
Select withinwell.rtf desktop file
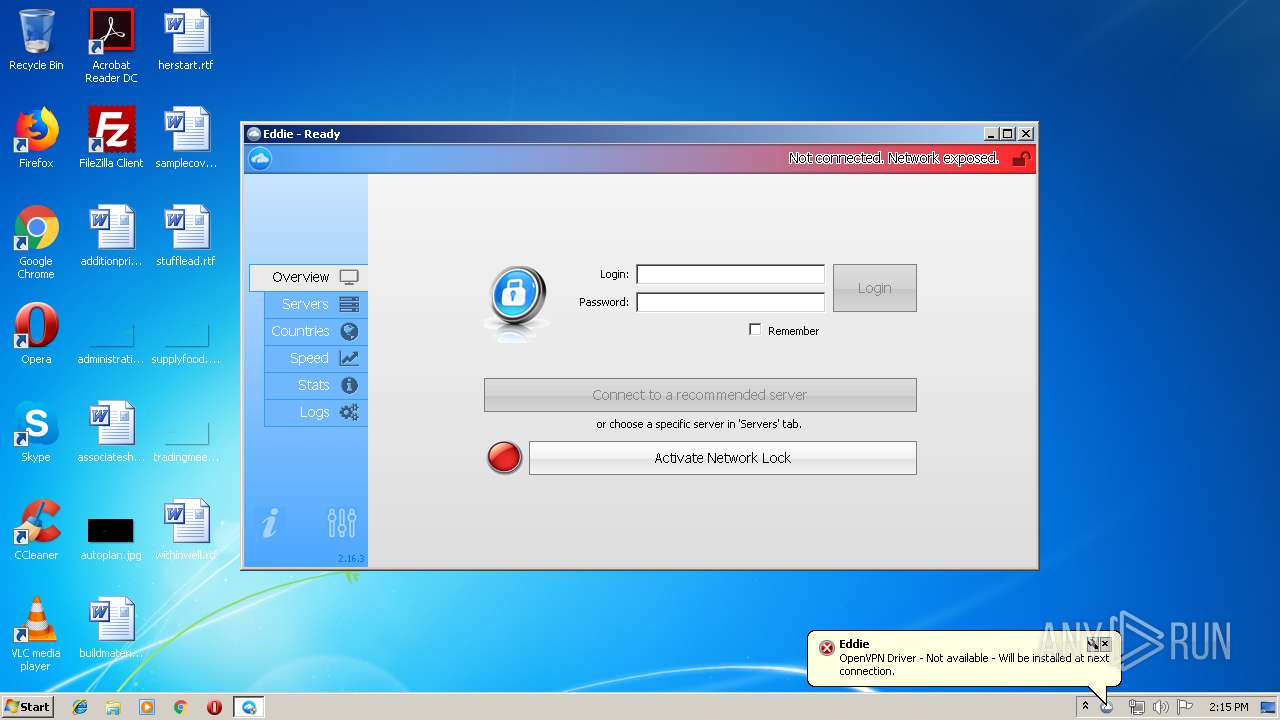click(x=186, y=530)
